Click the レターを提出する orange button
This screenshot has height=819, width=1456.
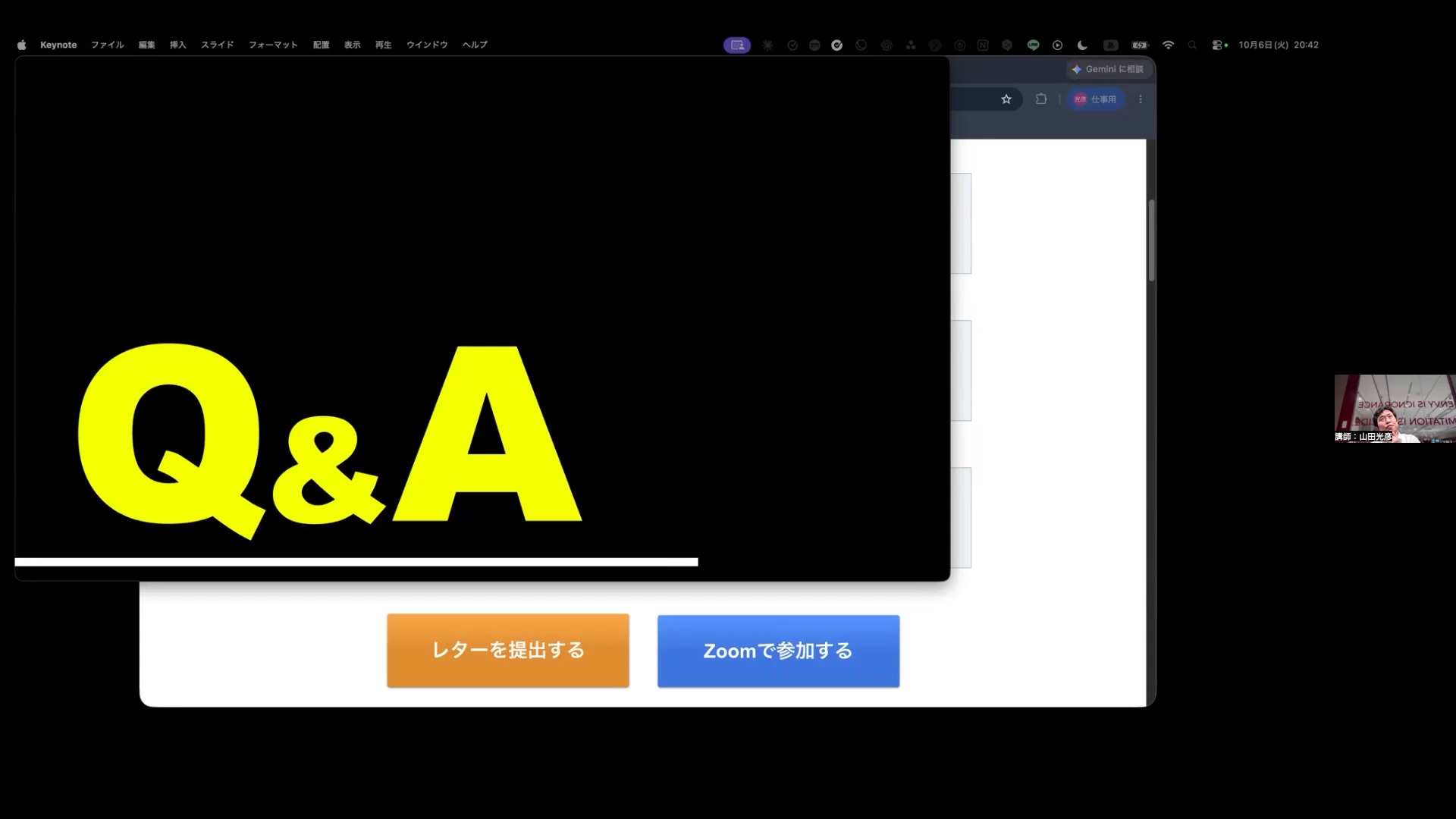point(508,651)
